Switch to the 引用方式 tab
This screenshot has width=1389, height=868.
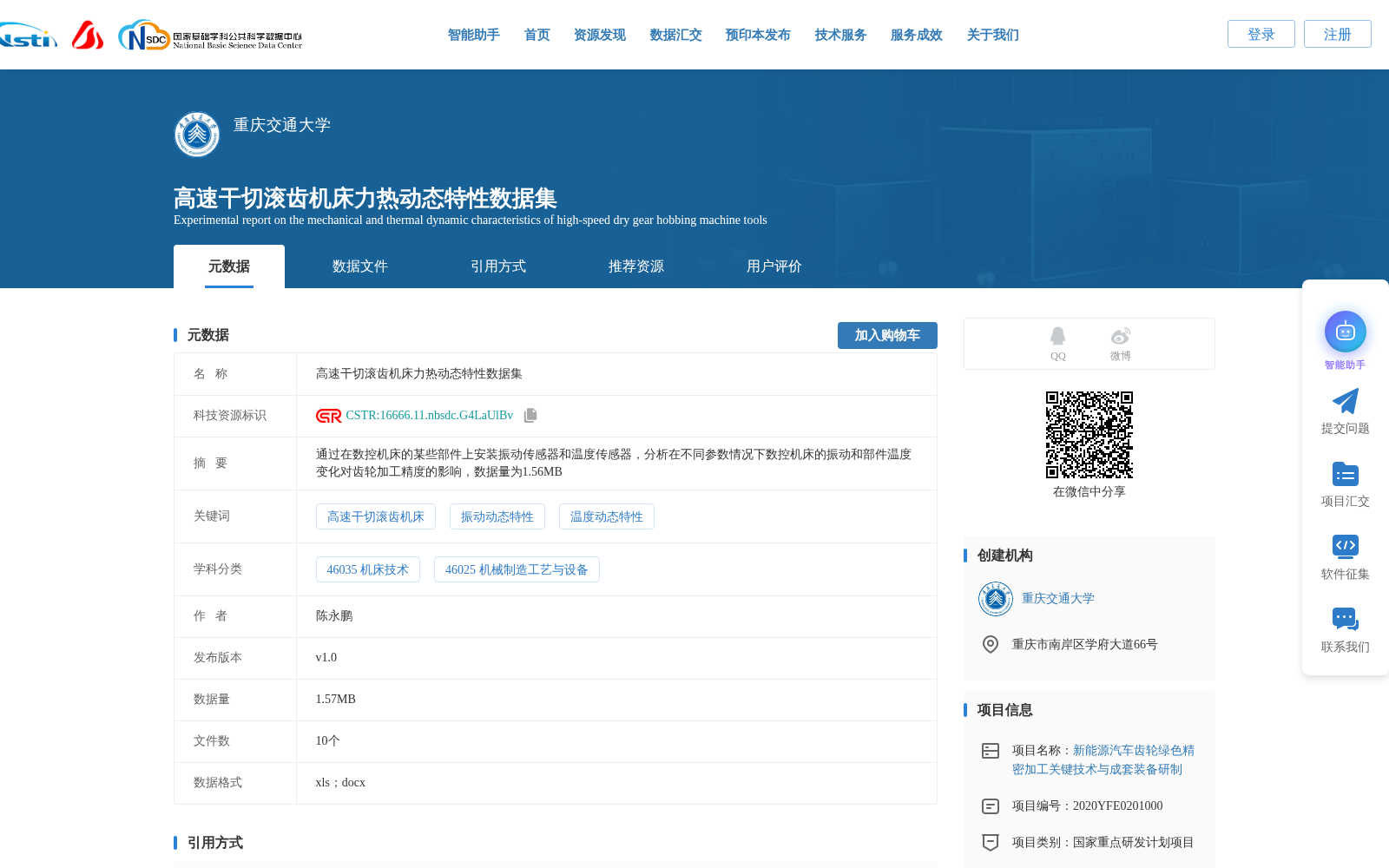click(498, 266)
